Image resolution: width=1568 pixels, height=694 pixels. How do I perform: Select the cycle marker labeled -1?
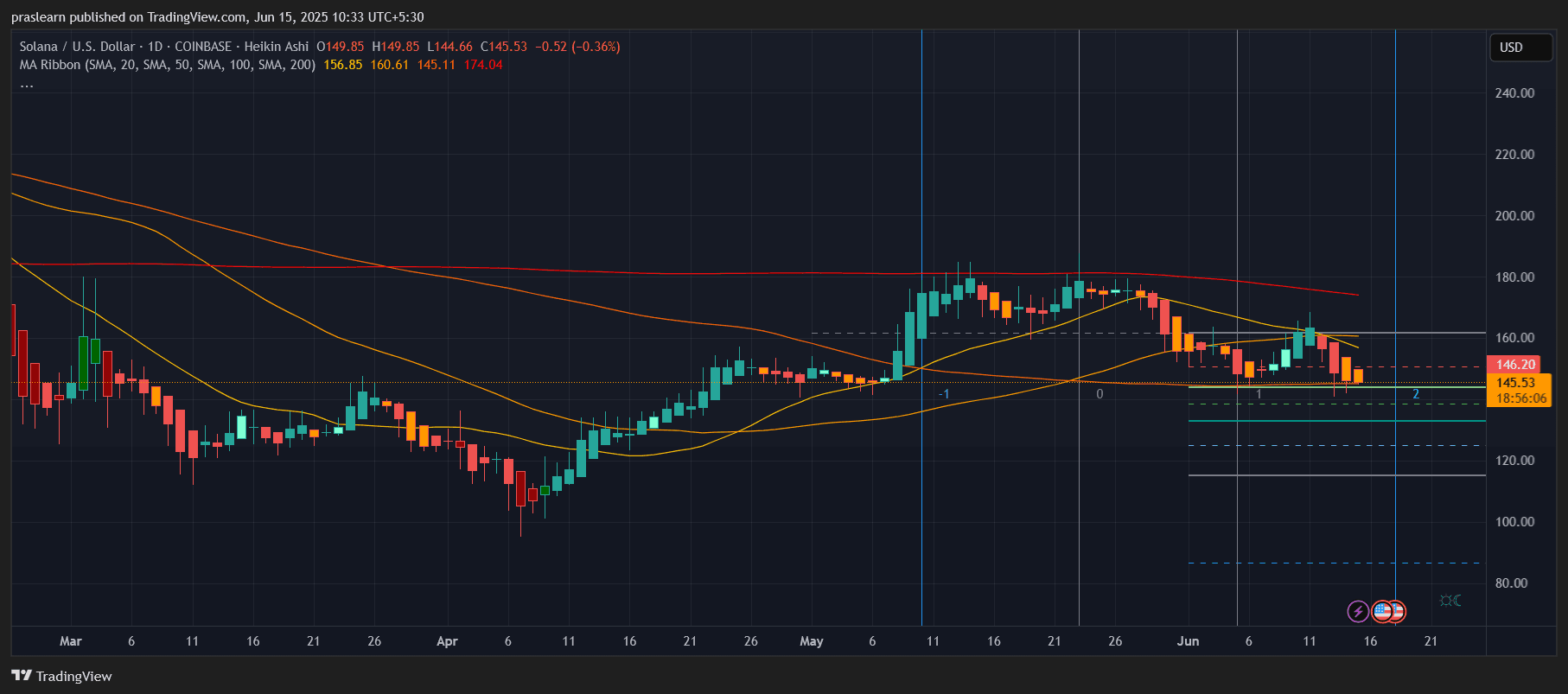pos(944,394)
